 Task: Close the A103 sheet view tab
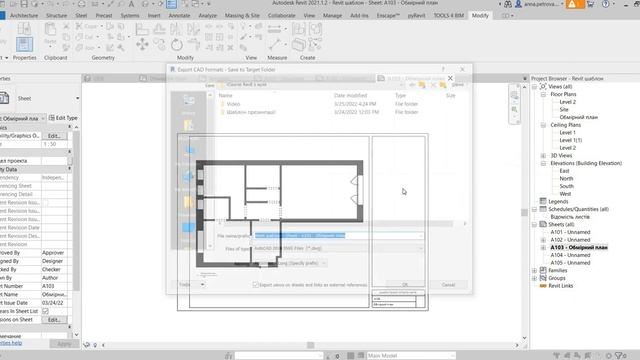coord(450,78)
